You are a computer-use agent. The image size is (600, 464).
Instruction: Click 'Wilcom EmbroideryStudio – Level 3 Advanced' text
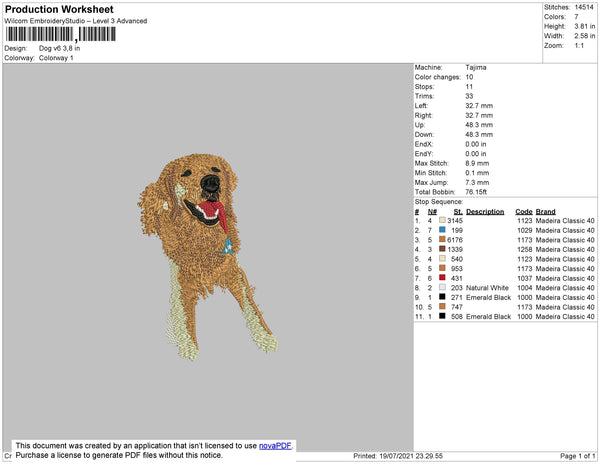76,21
